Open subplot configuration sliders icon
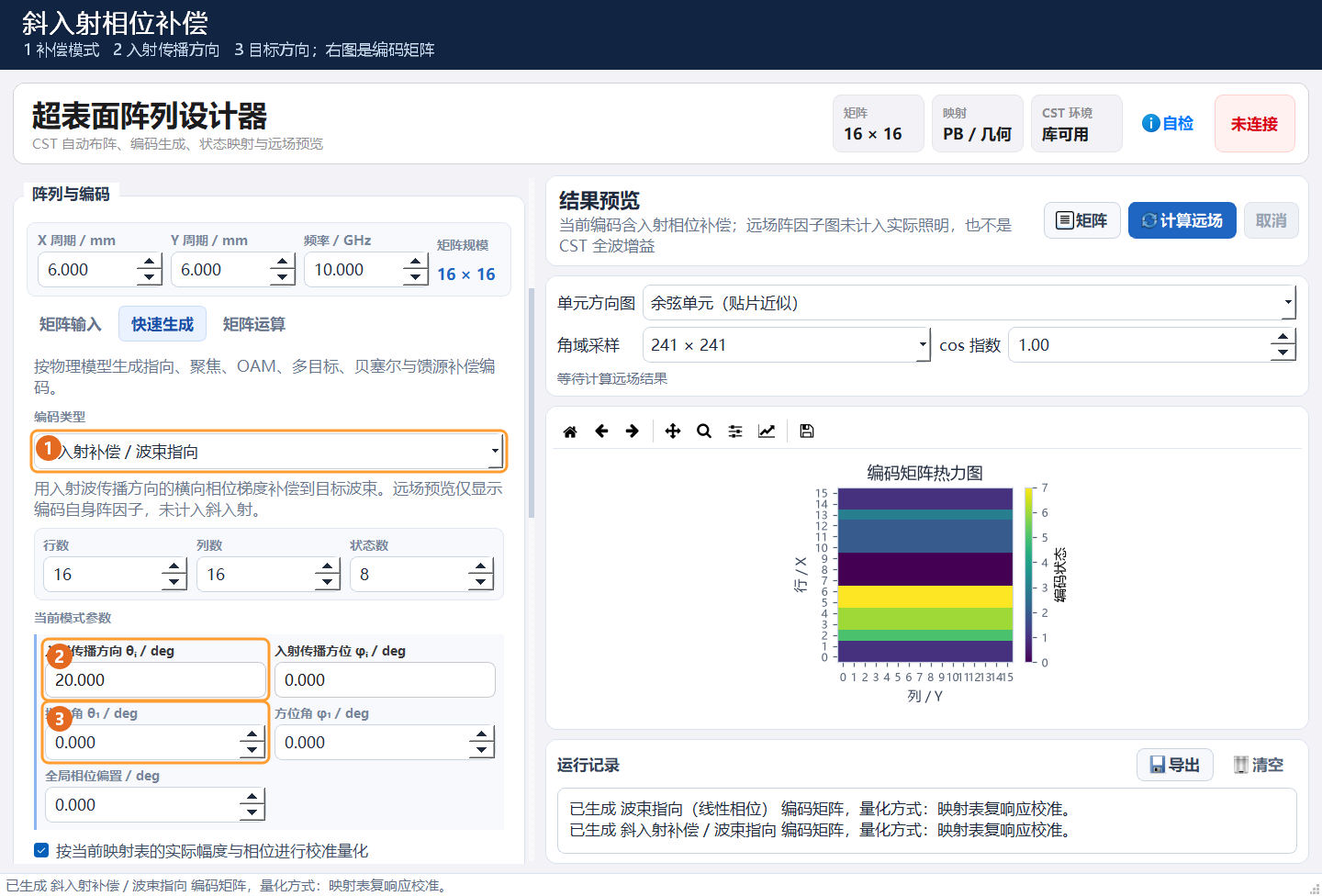This screenshot has width=1322, height=896. click(735, 431)
